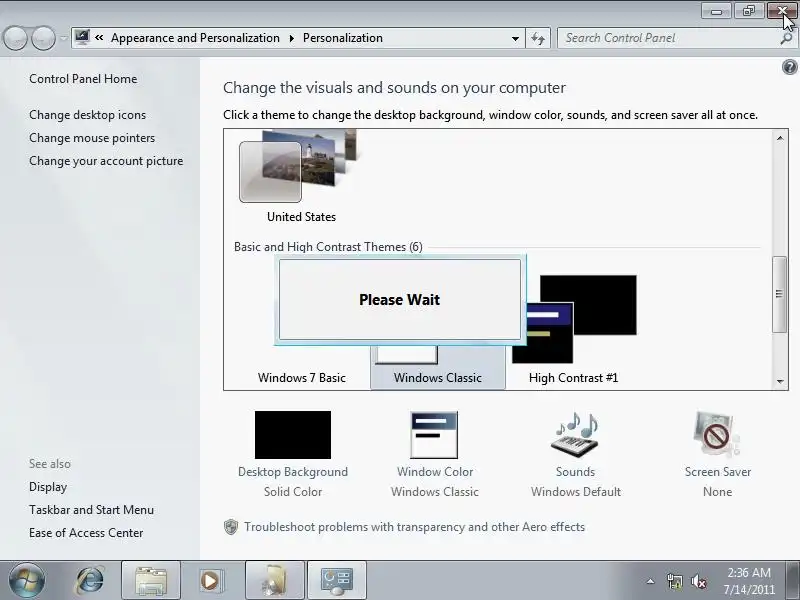This screenshot has width=800, height=600.
Task: Click the search magnifier icon
Action: pyautogui.click(x=786, y=38)
